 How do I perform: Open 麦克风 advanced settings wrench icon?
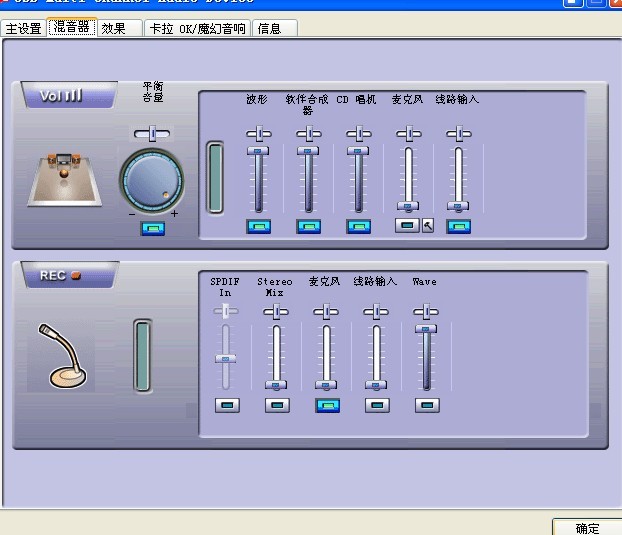(428, 226)
